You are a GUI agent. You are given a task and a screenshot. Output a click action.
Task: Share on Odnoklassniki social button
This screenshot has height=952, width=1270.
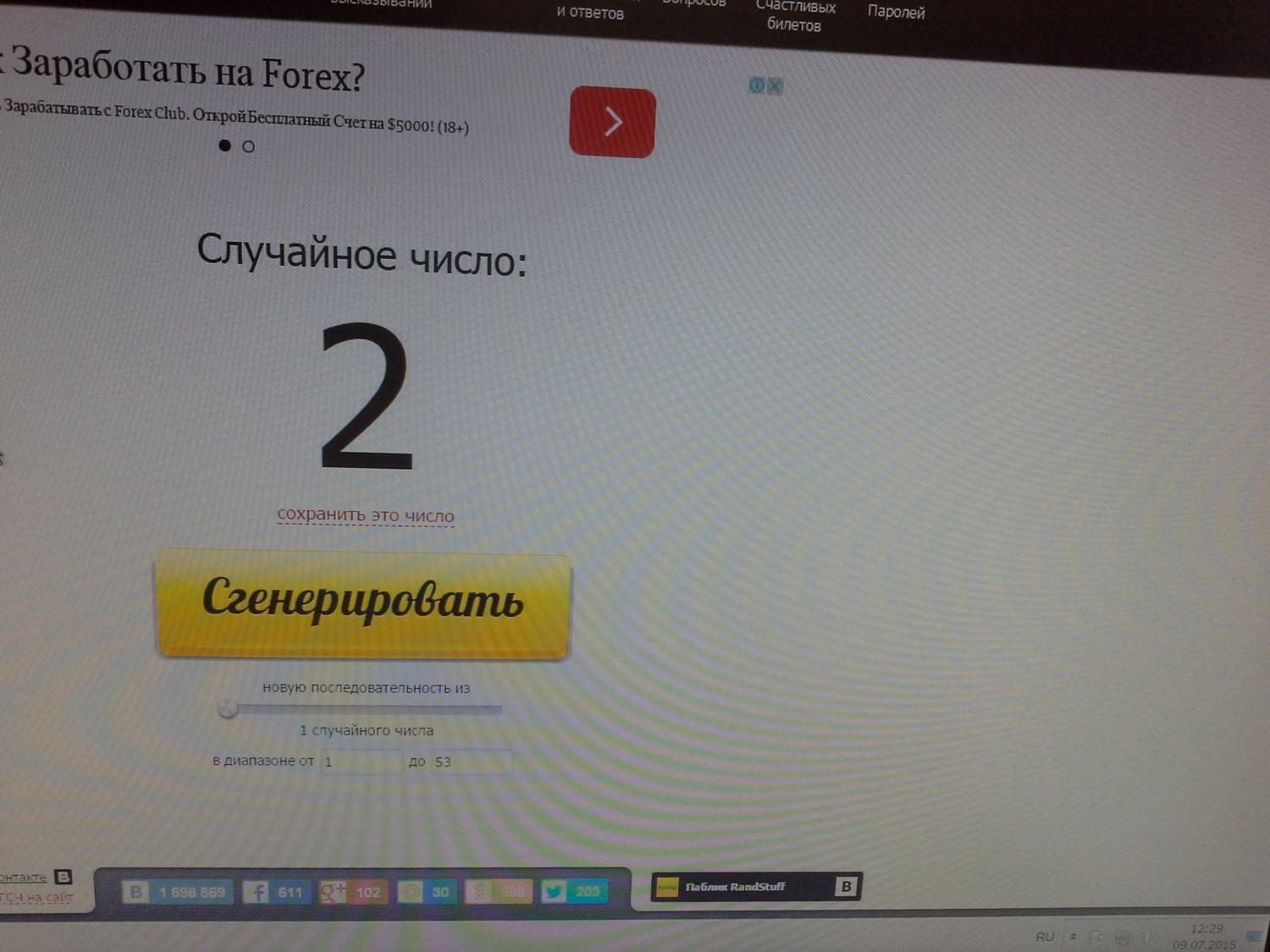tap(499, 892)
